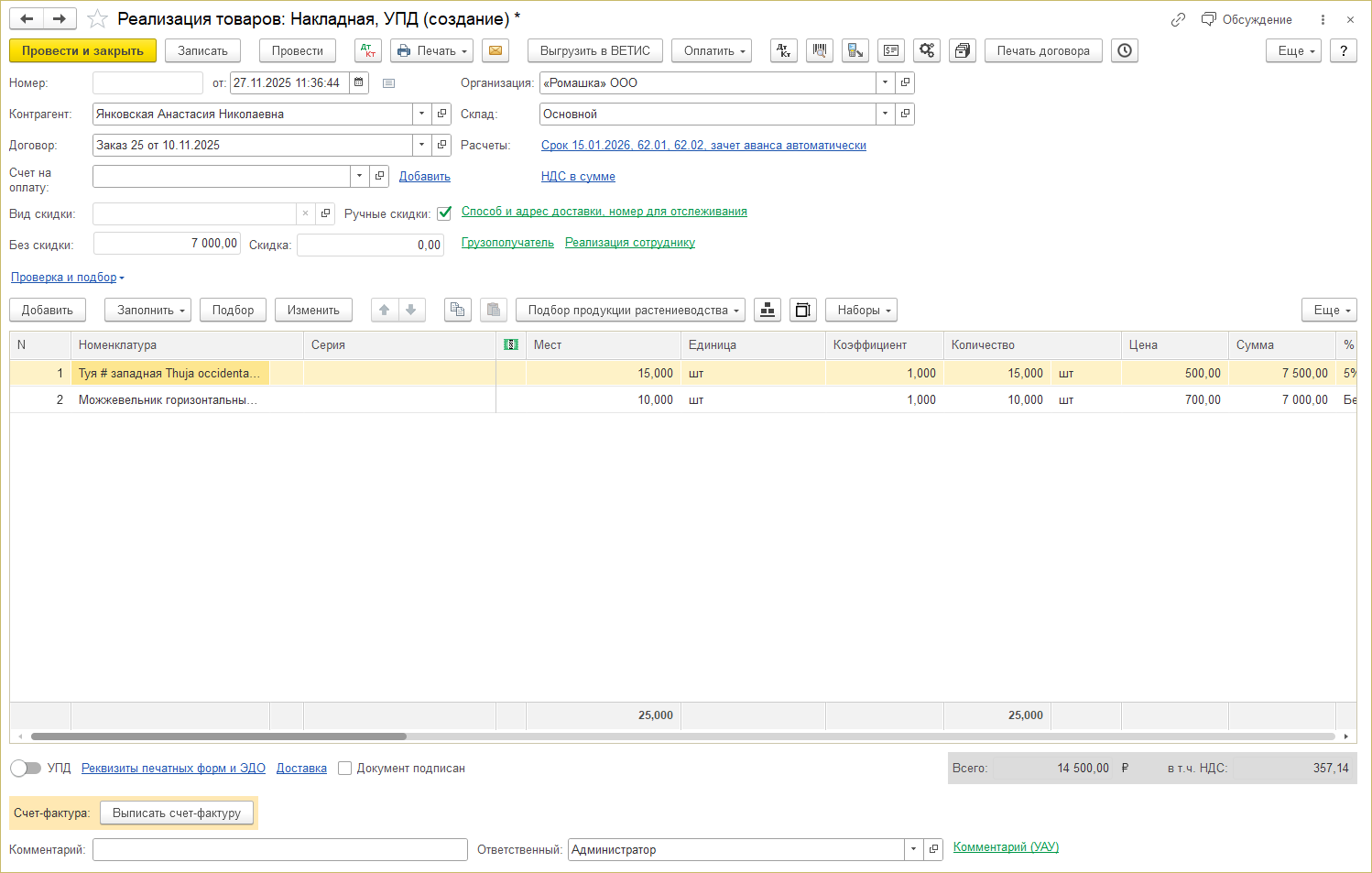Open the Договор record with open button
The height and width of the screenshot is (873, 1372).
[x=442, y=146]
